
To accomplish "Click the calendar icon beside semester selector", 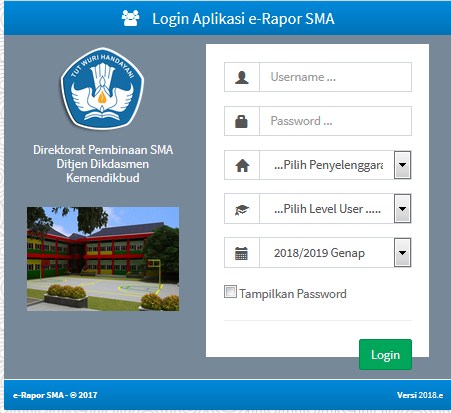I will (x=241, y=253).
